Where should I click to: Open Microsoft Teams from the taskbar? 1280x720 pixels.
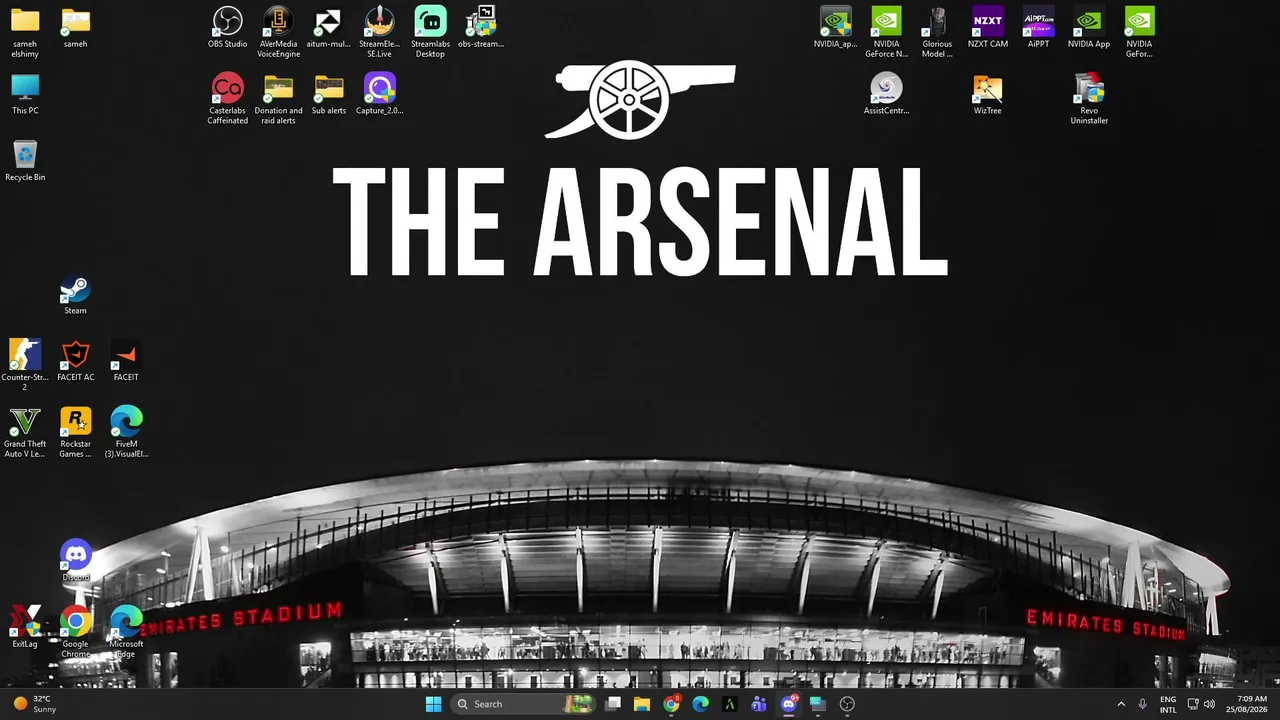pos(759,704)
